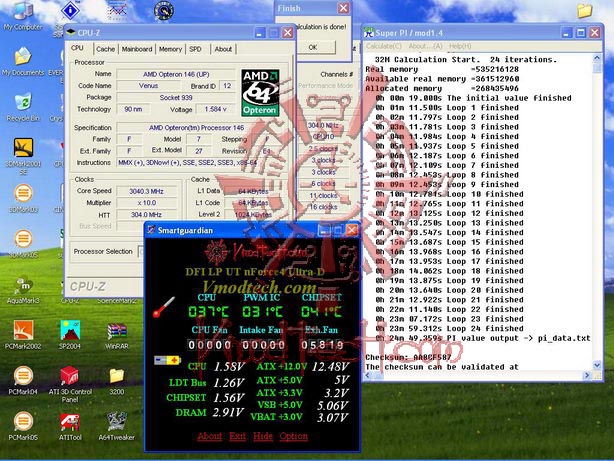Viewport: 614px width, 461px height.
Task: Open About menu in Super PI
Action: pyautogui.click(x=425, y=46)
